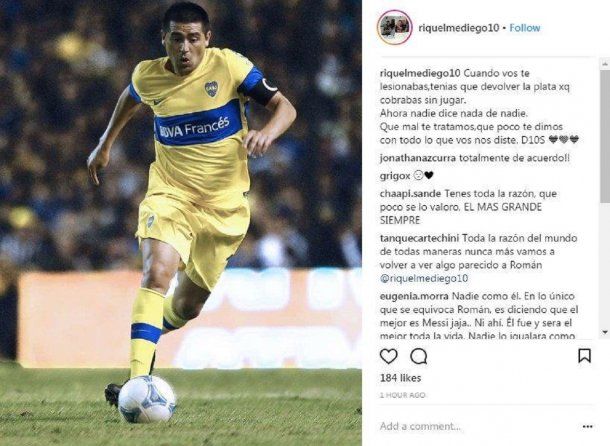Click the soccer player post photo
This screenshot has width=610, height=446.
pos(181,223)
